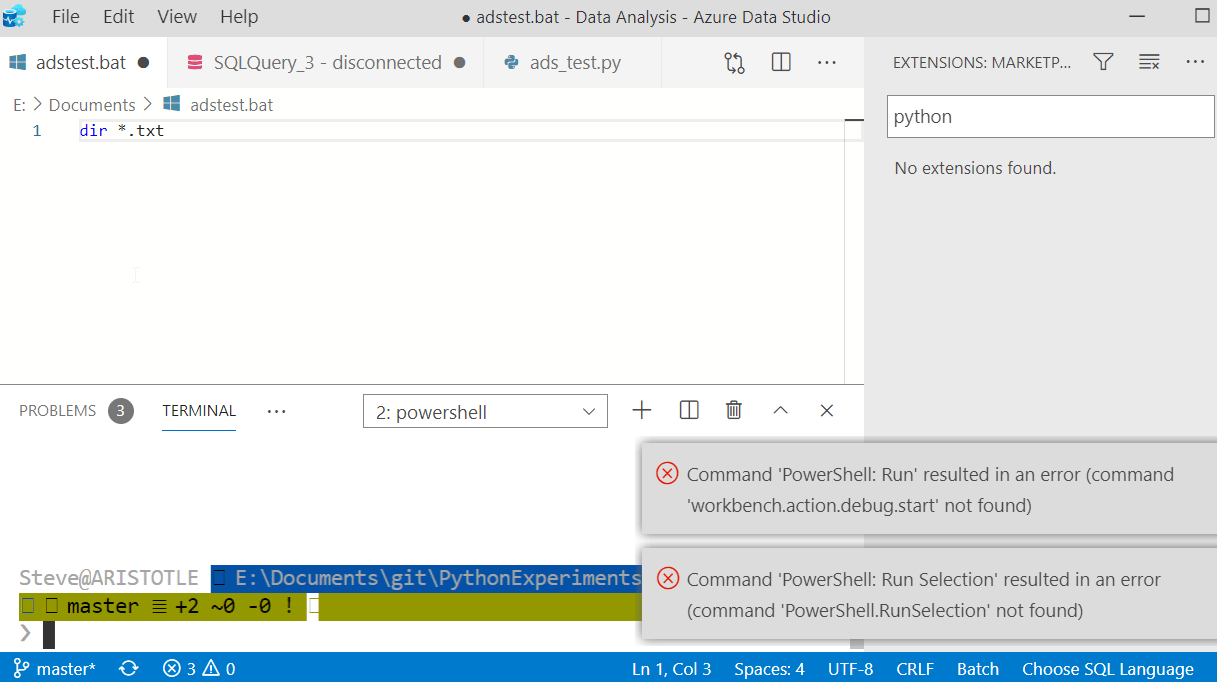1217x682 pixels.
Task: Open the File menu
Action: tap(65, 17)
